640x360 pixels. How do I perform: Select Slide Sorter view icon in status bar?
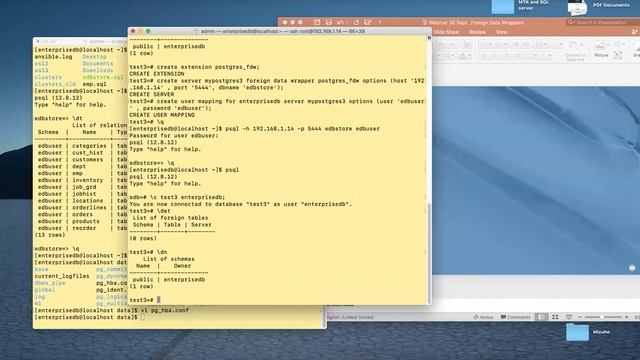[x=555, y=317]
